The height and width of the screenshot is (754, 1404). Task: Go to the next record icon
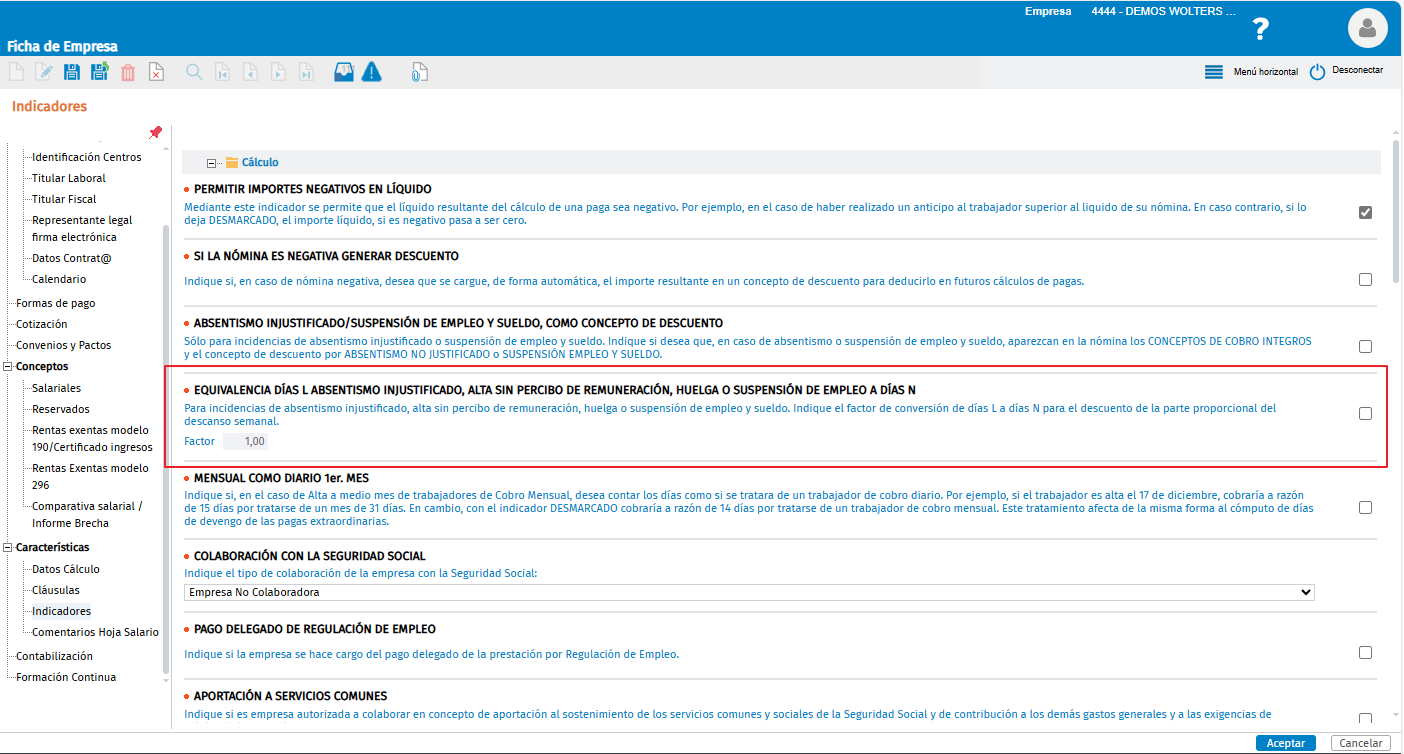click(x=279, y=72)
